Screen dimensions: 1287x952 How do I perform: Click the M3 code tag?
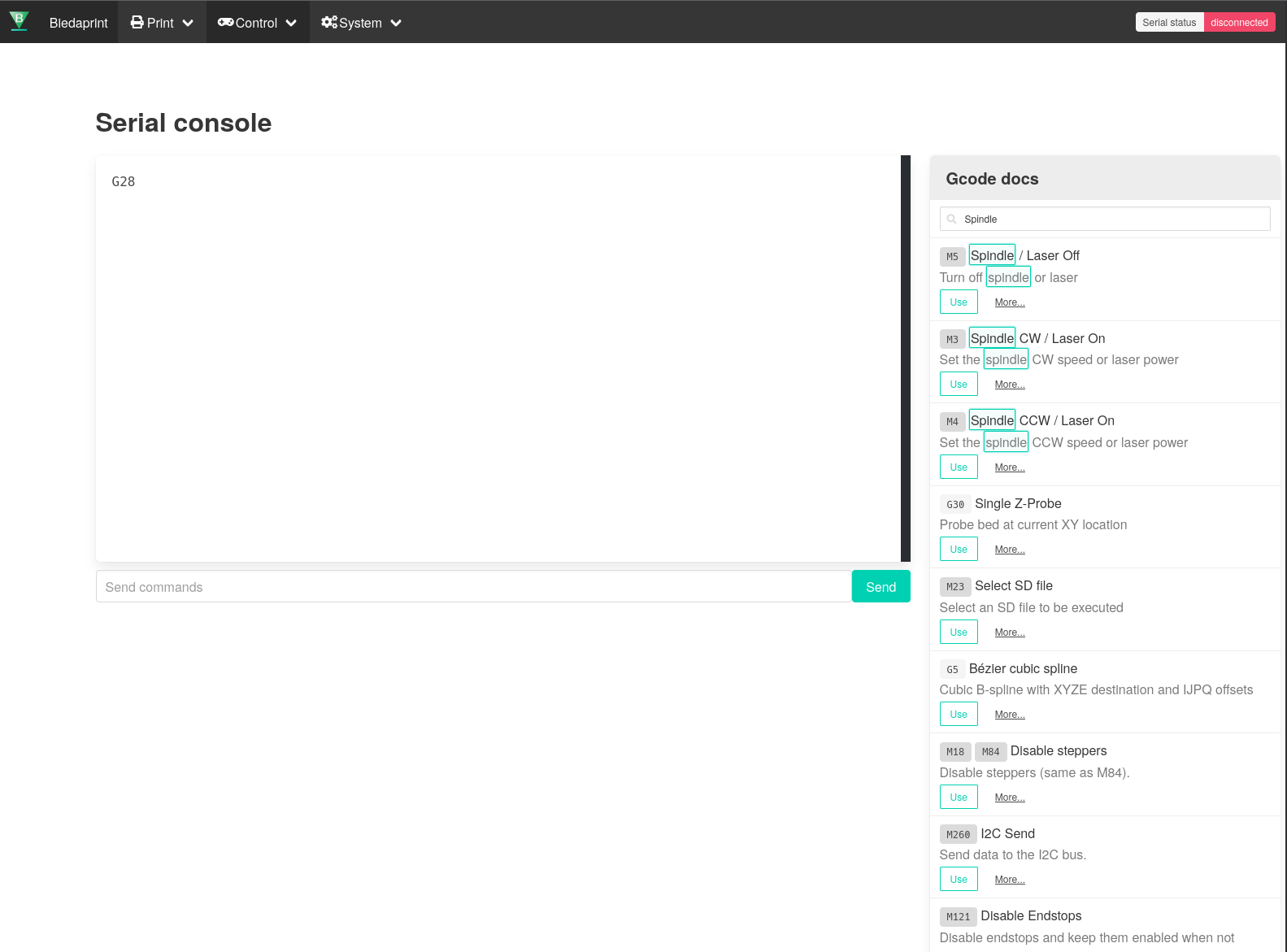(x=952, y=339)
